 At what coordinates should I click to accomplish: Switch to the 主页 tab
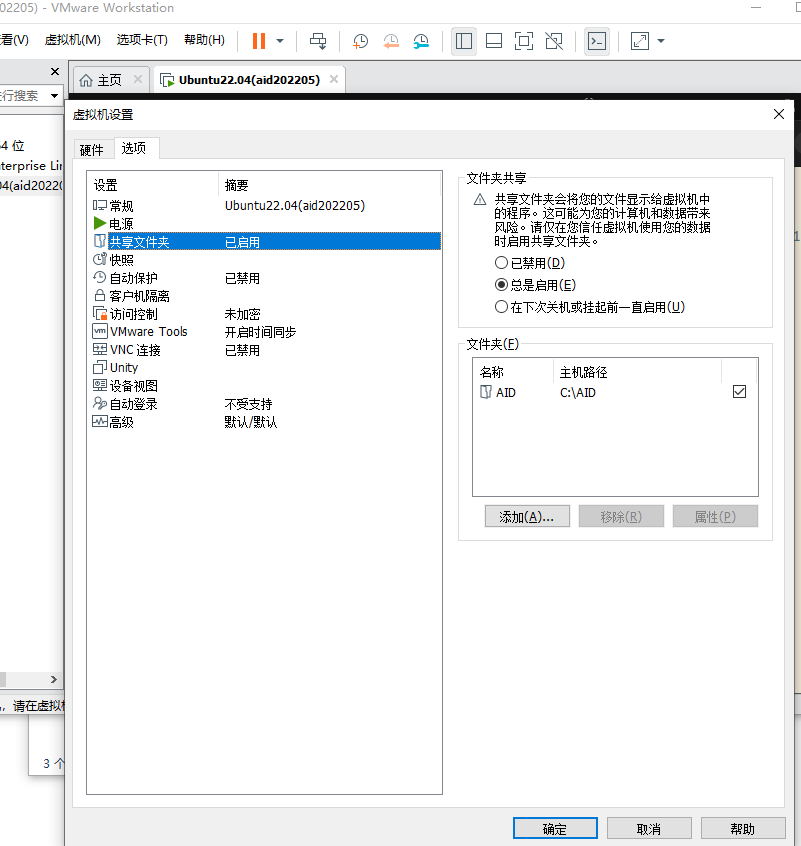[x=101, y=80]
